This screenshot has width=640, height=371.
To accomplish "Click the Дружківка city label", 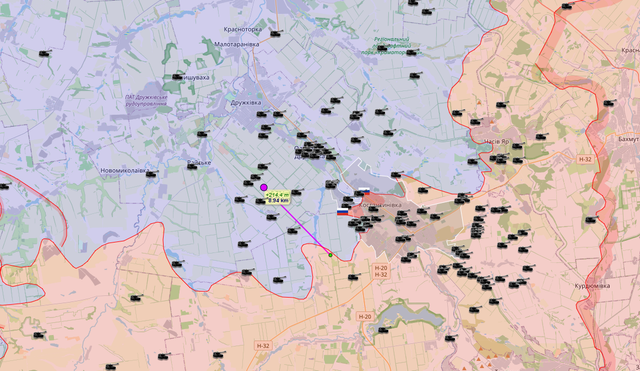I will (x=246, y=103).
